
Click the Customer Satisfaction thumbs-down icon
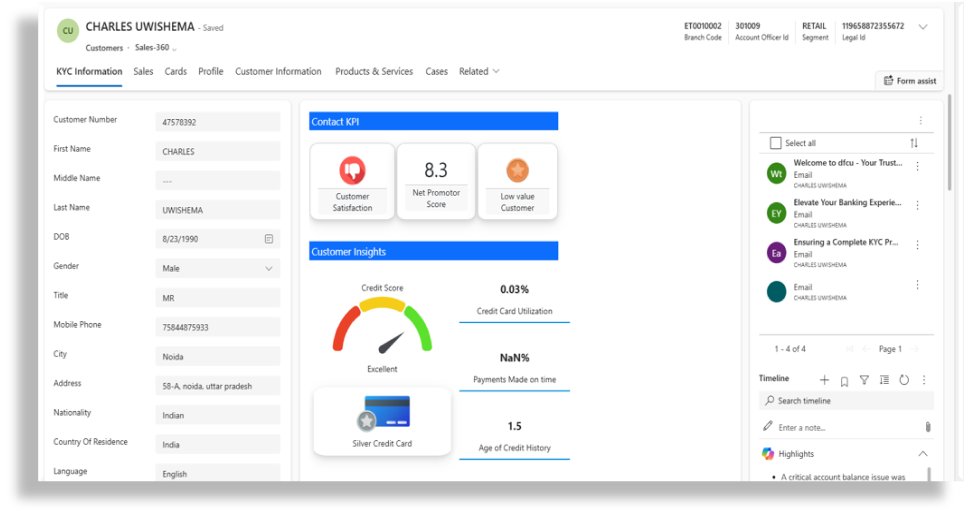pos(352,170)
